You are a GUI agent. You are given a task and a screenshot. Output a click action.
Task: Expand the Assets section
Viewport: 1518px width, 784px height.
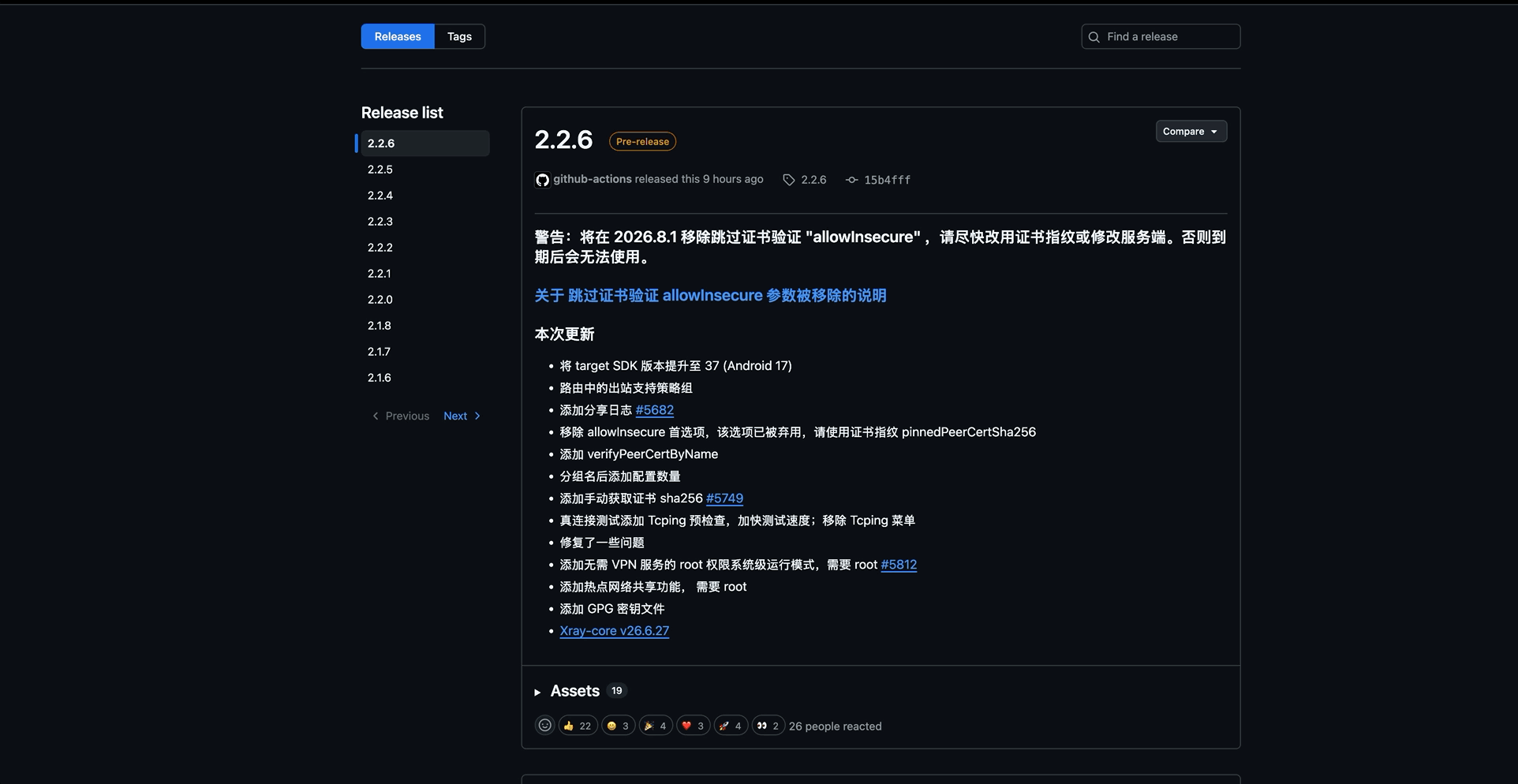tap(575, 691)
